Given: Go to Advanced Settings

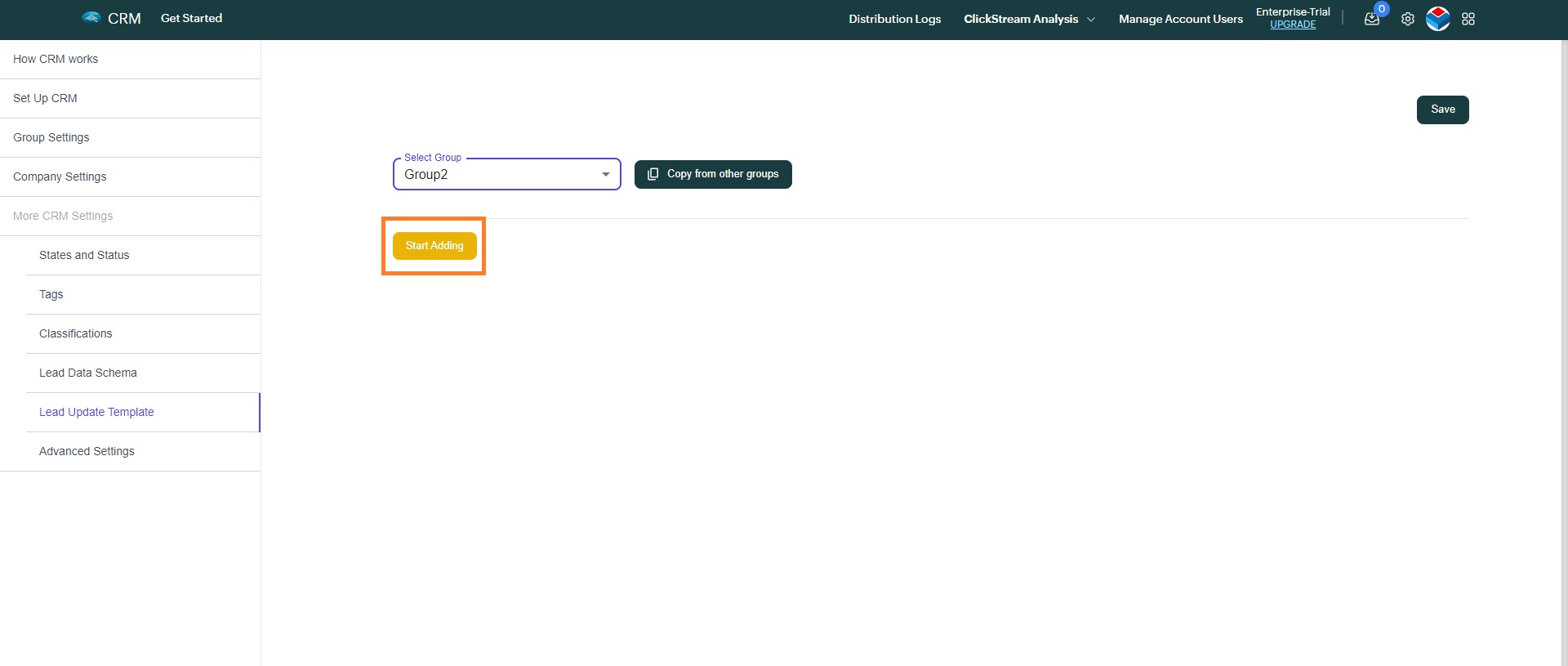Looking at the screenshot, I should [x=143, y=451].
